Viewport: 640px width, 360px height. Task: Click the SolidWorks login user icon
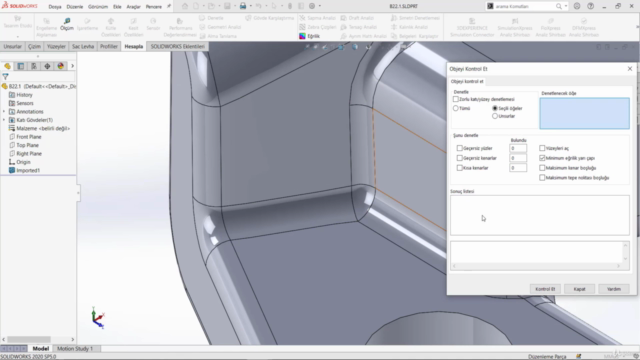(577, 6)
